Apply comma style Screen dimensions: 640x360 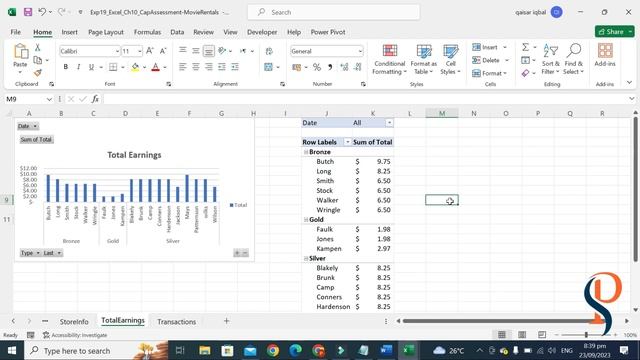click(330, 67)
